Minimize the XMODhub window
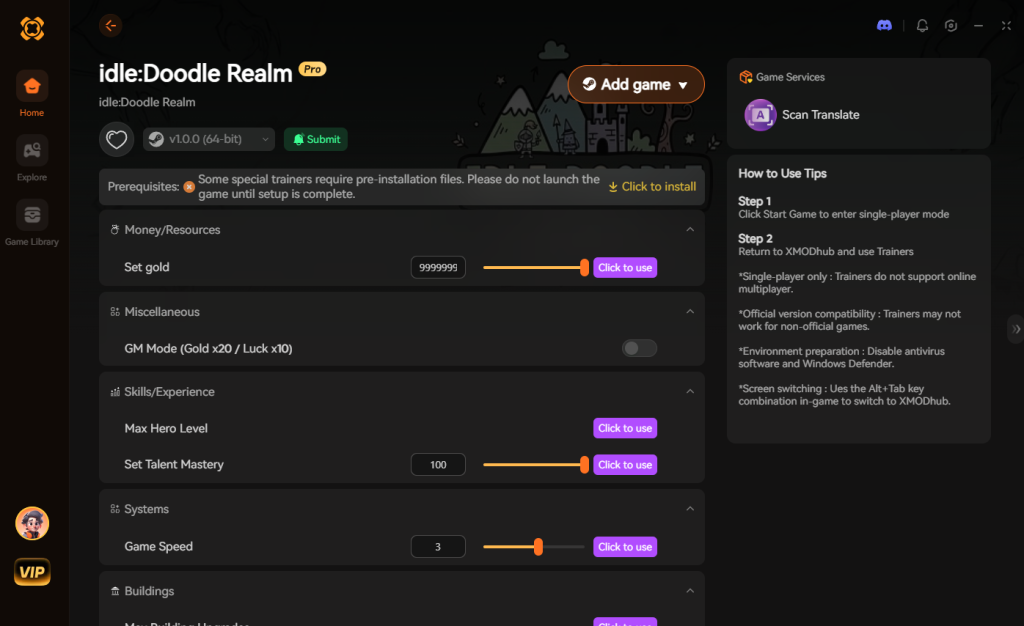 [x=978, y=25]
